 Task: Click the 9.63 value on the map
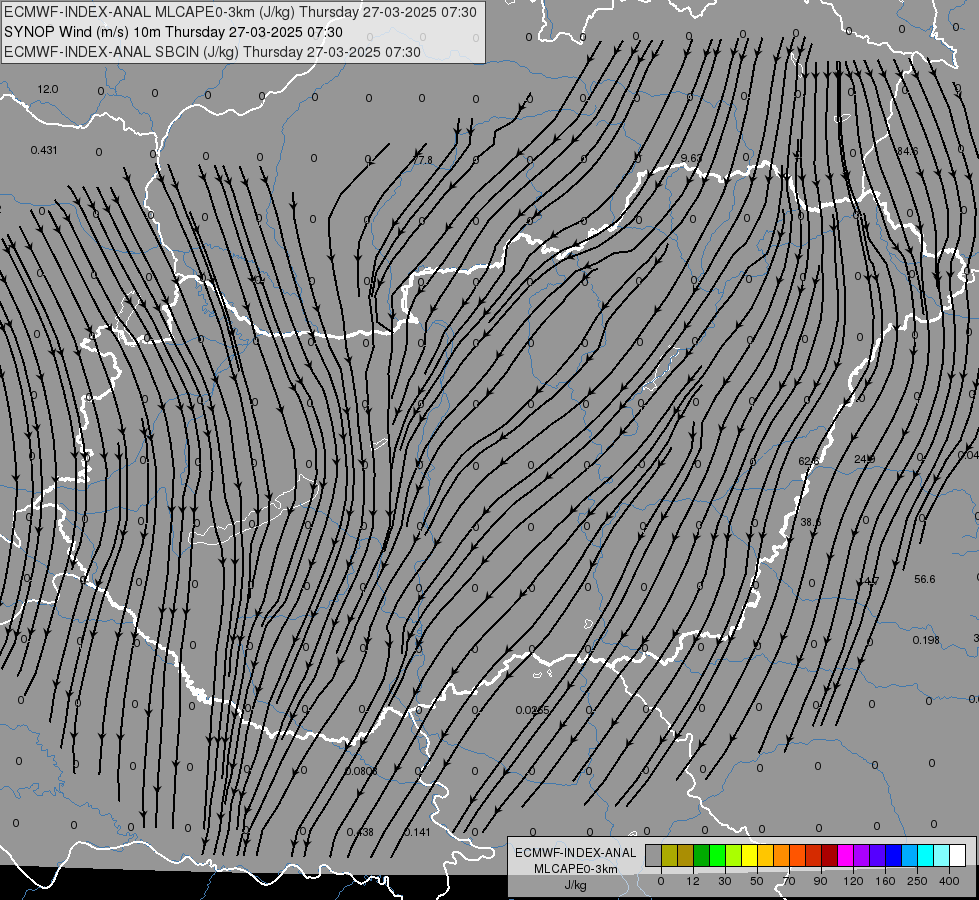pos(691,158)
